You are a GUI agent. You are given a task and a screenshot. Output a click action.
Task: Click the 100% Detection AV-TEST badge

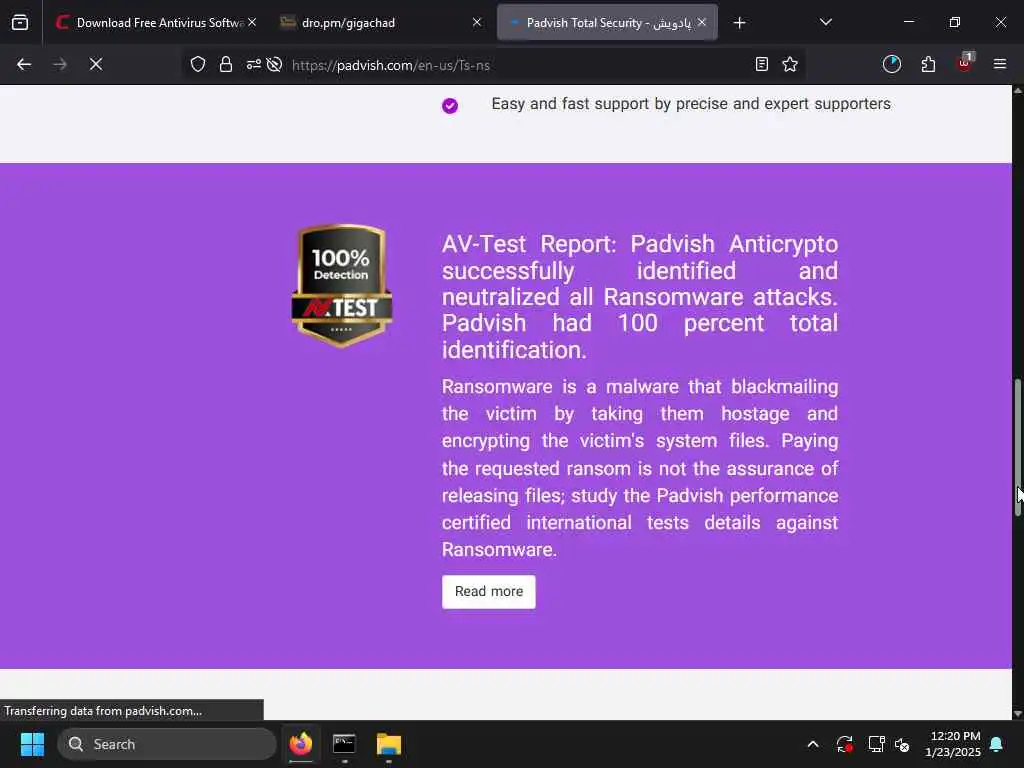342,285
